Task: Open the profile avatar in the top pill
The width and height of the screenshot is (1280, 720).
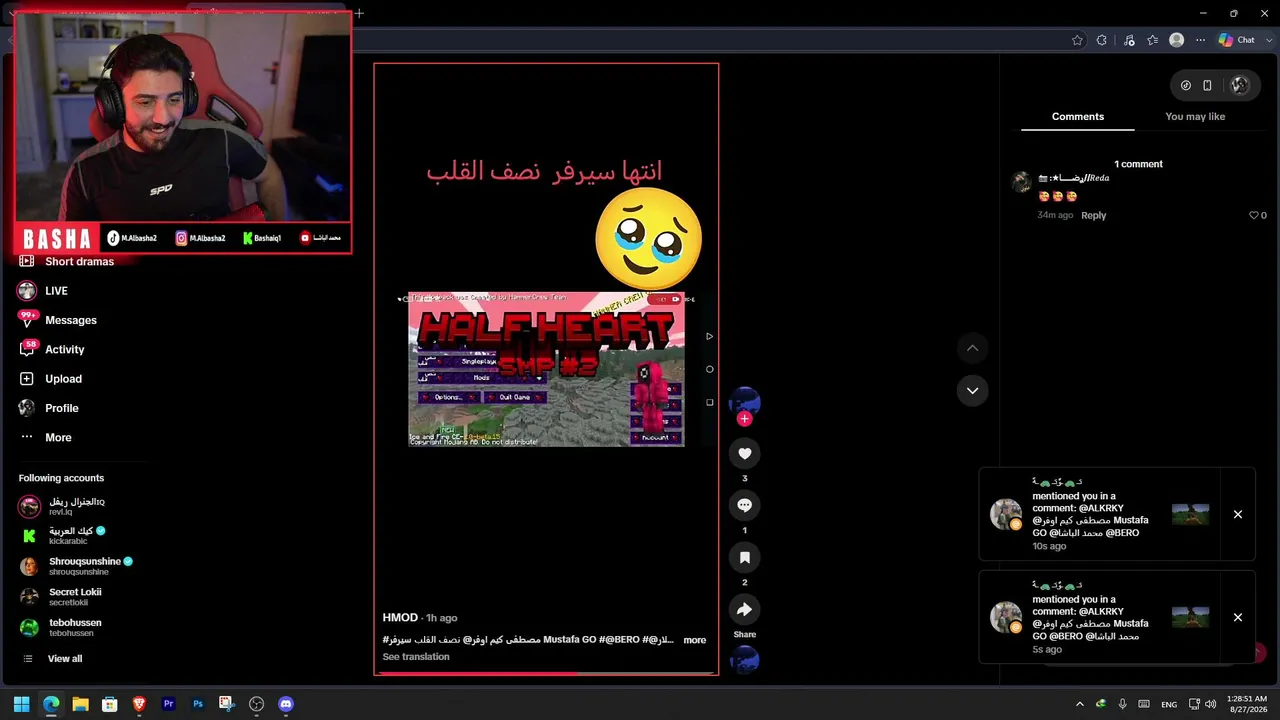Action: click(1240, 86)
